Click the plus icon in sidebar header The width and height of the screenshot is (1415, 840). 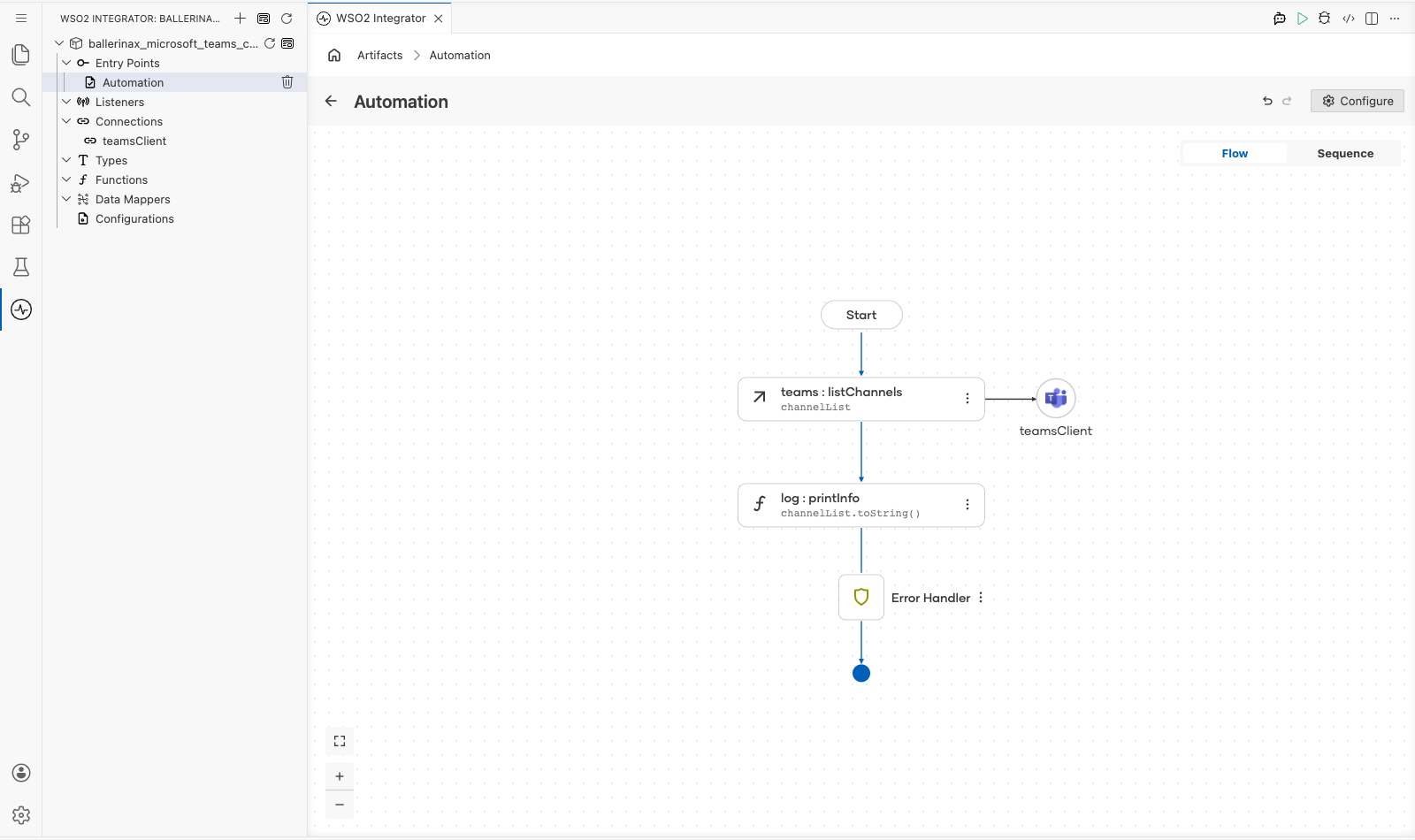(x=240, y=18)
